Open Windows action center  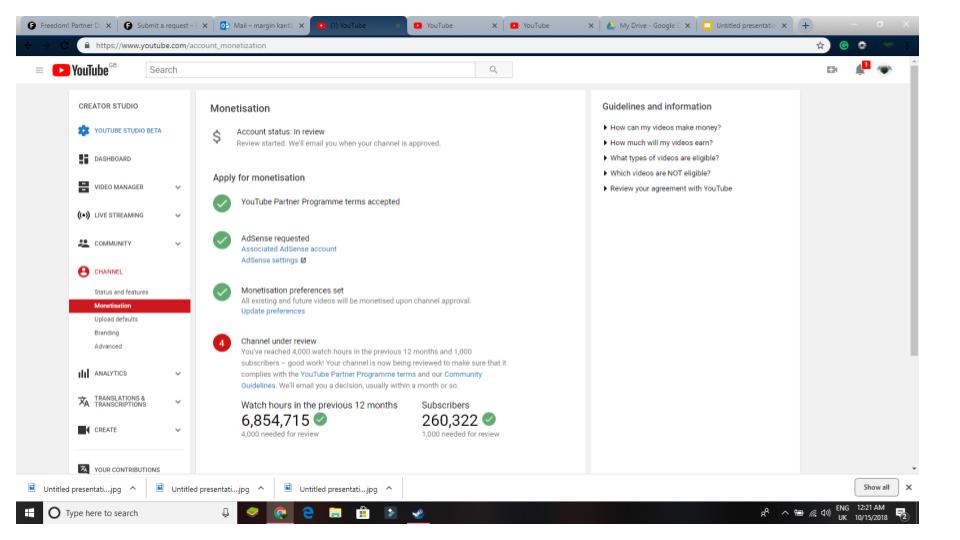click(x=901, y=513)
